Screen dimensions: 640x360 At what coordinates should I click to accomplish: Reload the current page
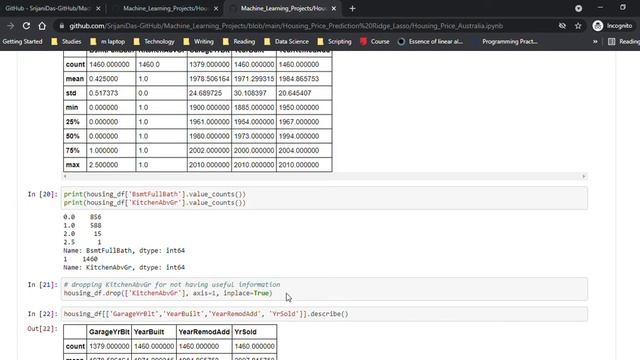(27, 26)
